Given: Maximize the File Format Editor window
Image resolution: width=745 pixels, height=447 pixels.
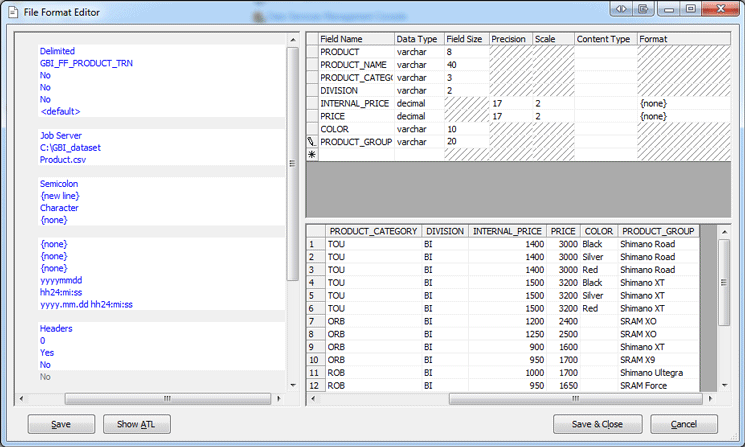Looking at the screenshot, I should (690, 9).
